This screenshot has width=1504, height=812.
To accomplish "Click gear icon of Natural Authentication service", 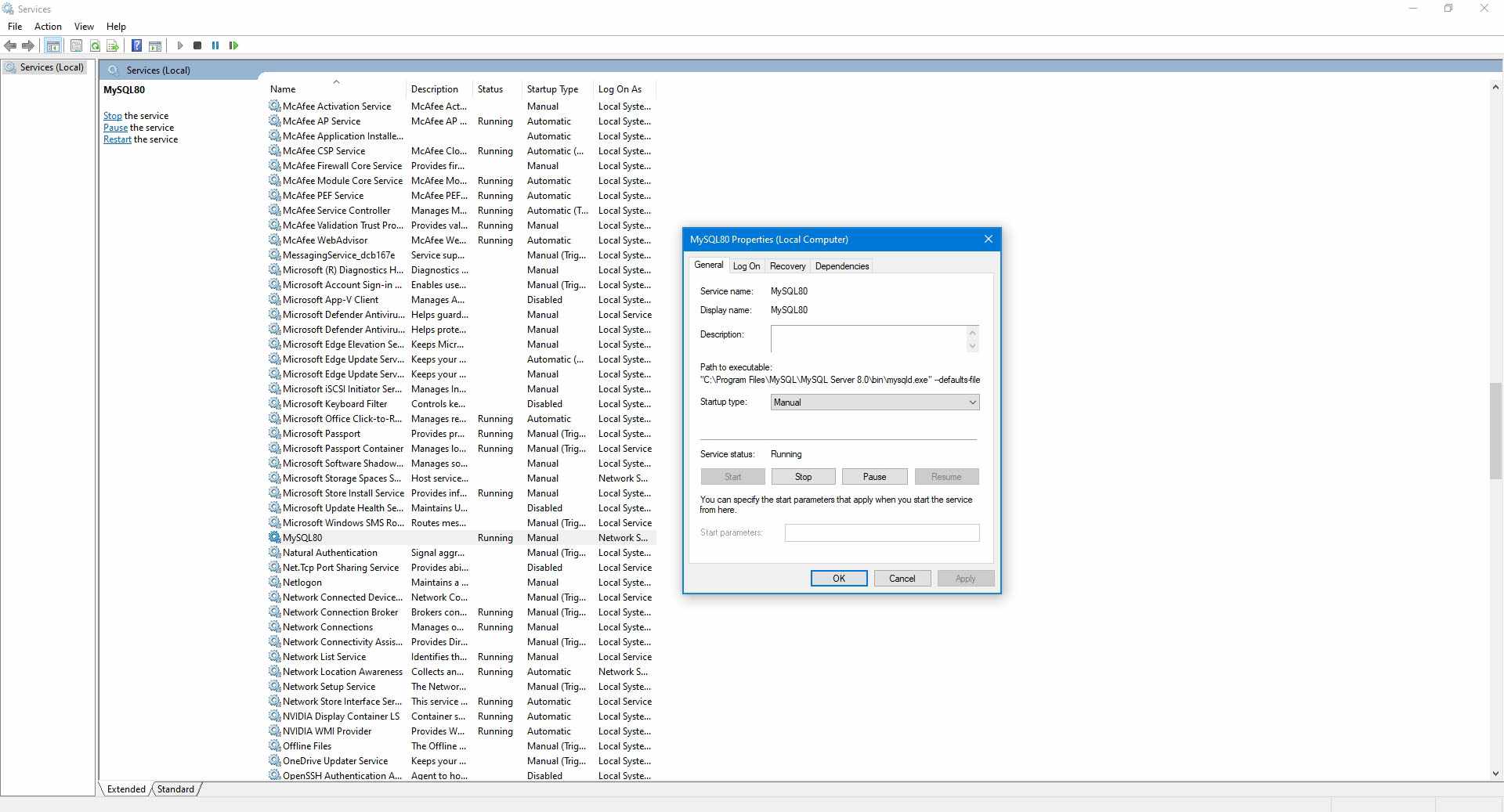I will [274, 552].
